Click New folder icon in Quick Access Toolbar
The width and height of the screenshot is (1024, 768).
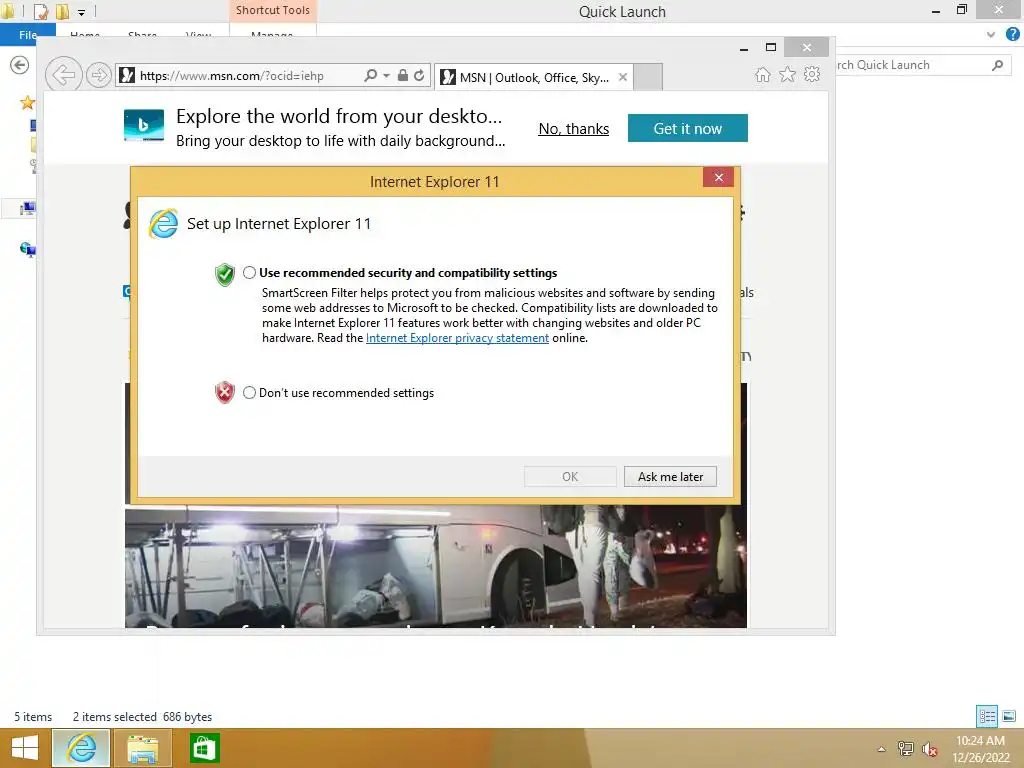pos(63,11)
